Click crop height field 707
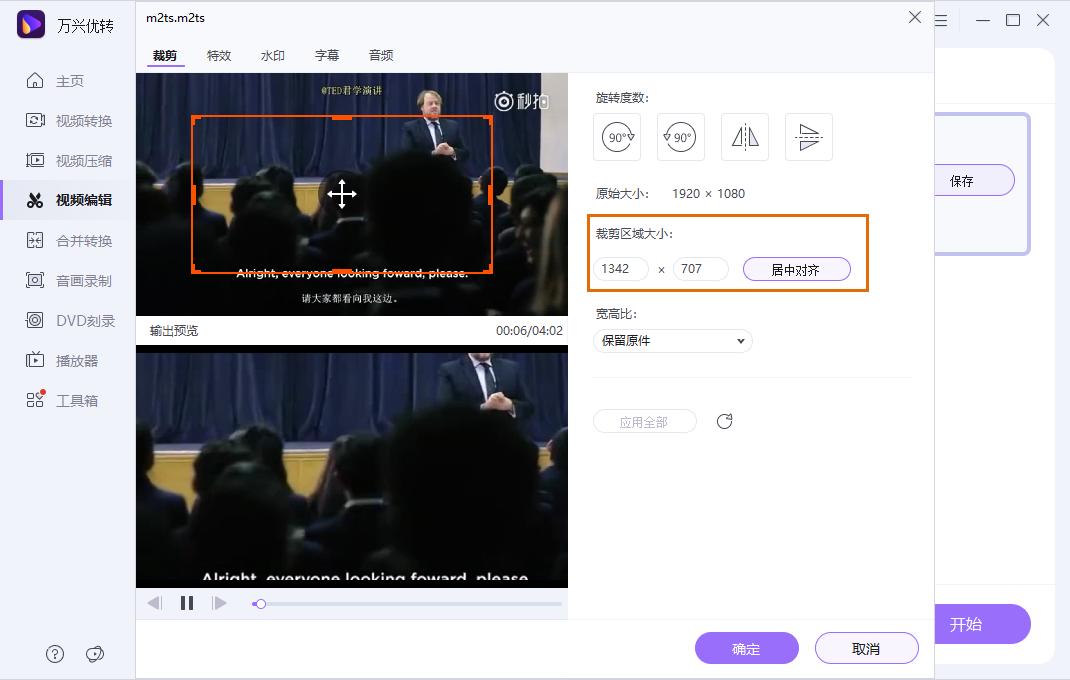This screenshot has height=680, width=1070. (700, 268)
